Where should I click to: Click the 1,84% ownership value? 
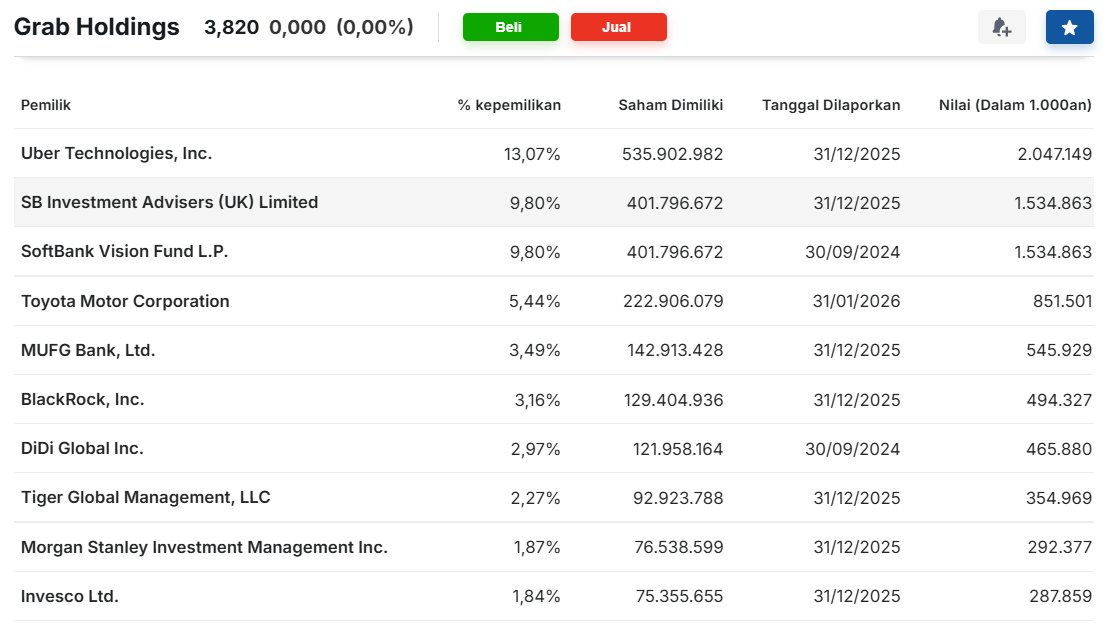click(536, 596)
